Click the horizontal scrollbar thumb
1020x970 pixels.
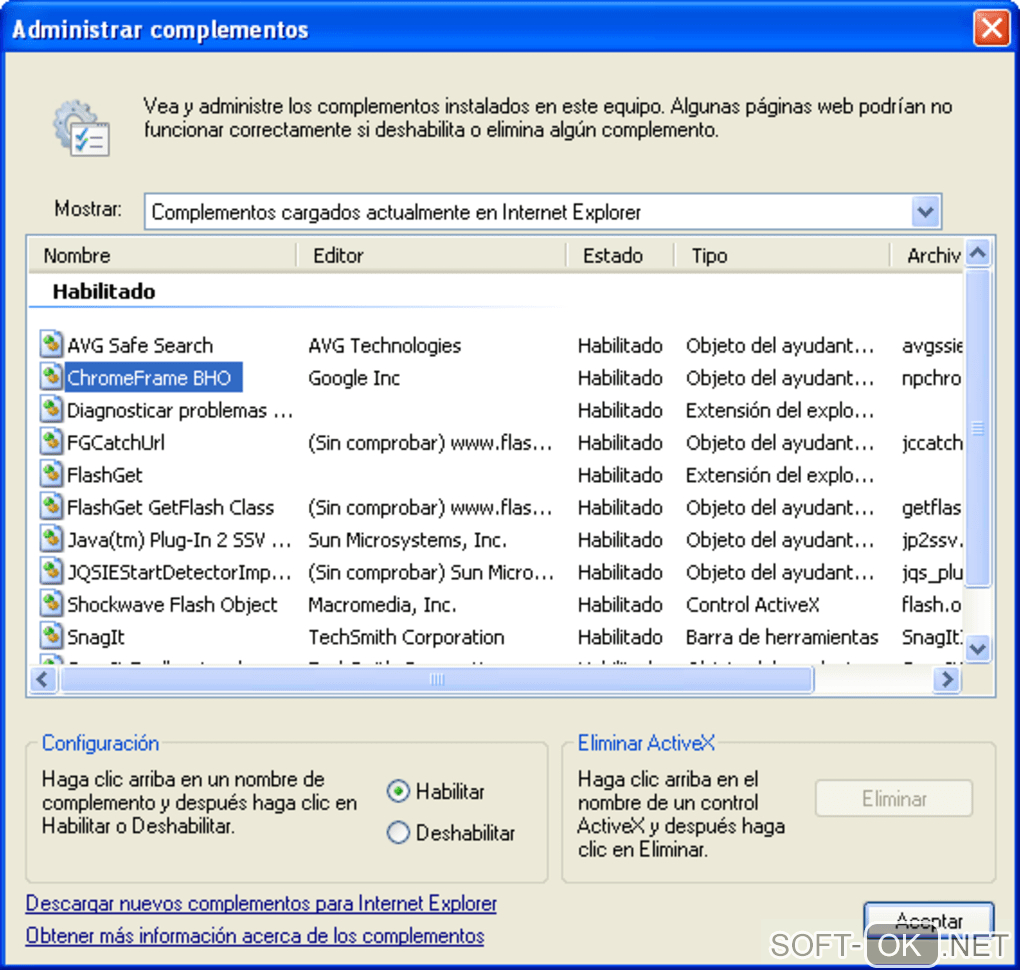(436, 680)
